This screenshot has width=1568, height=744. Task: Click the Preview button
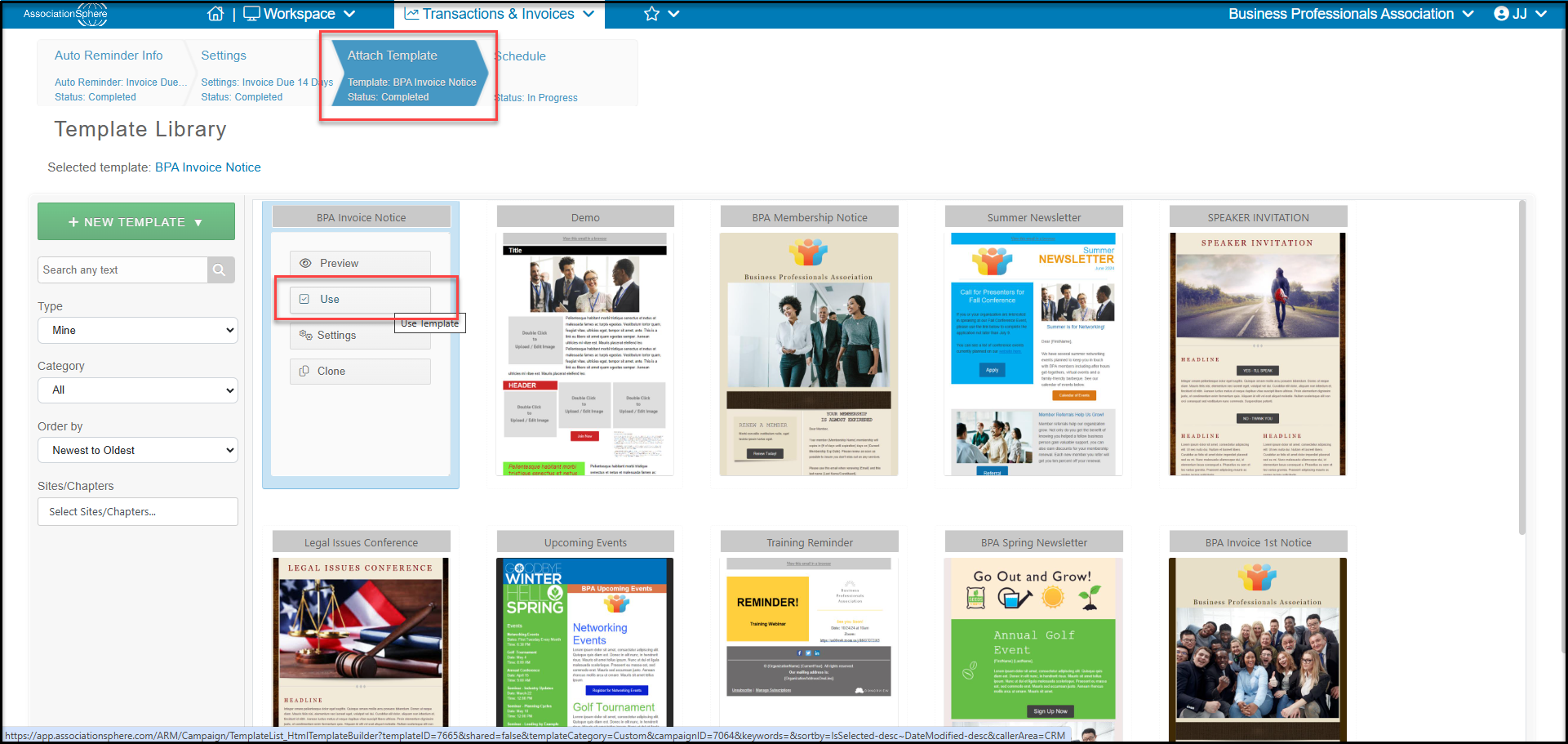(x=360, y=263)
